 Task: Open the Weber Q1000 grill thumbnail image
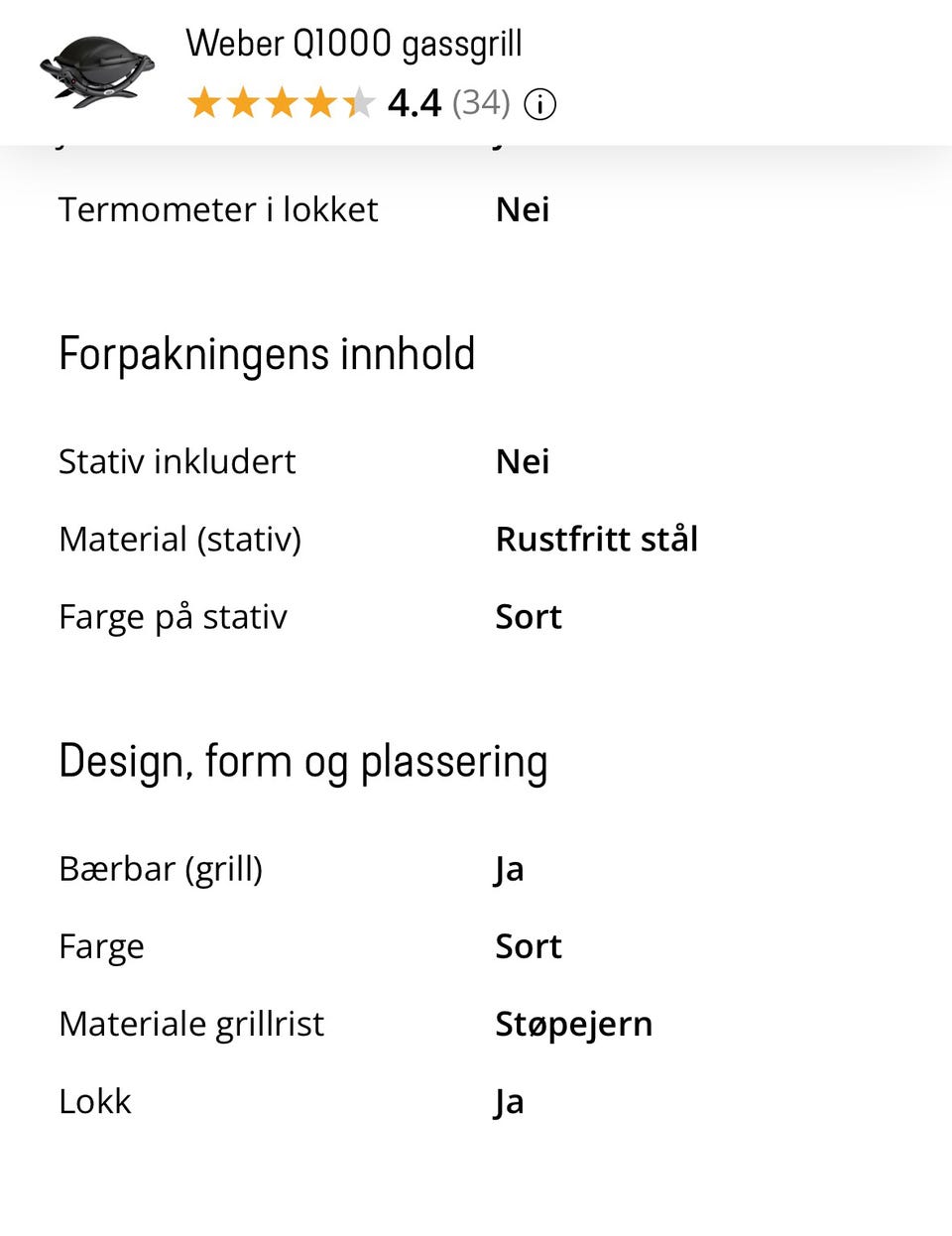point(97,71)
